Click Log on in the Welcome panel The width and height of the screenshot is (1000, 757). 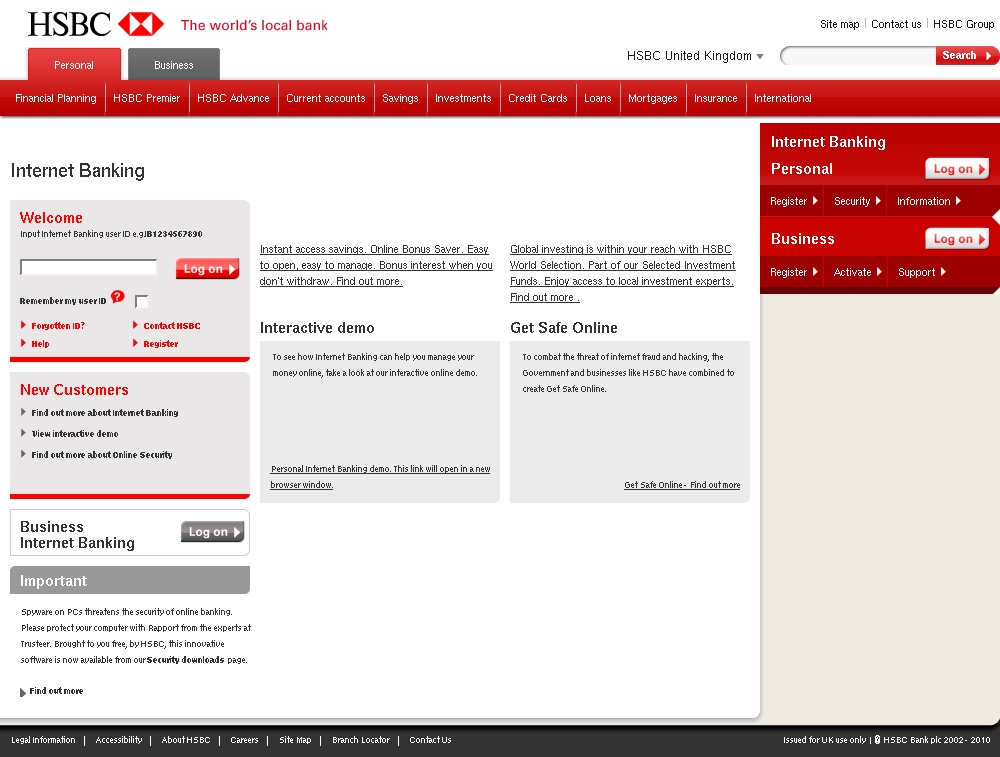click(x=208, y=268)
